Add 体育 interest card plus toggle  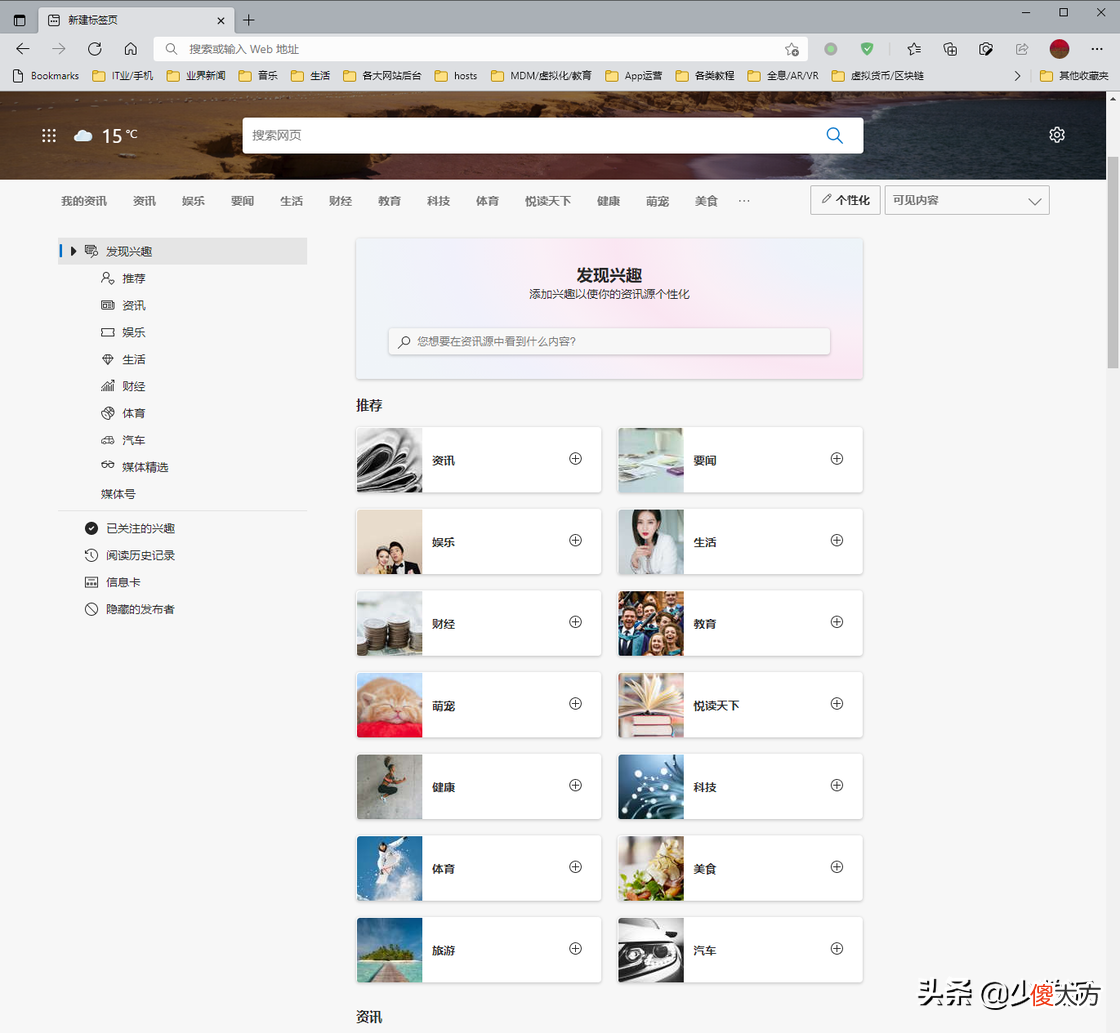(575, 867)
